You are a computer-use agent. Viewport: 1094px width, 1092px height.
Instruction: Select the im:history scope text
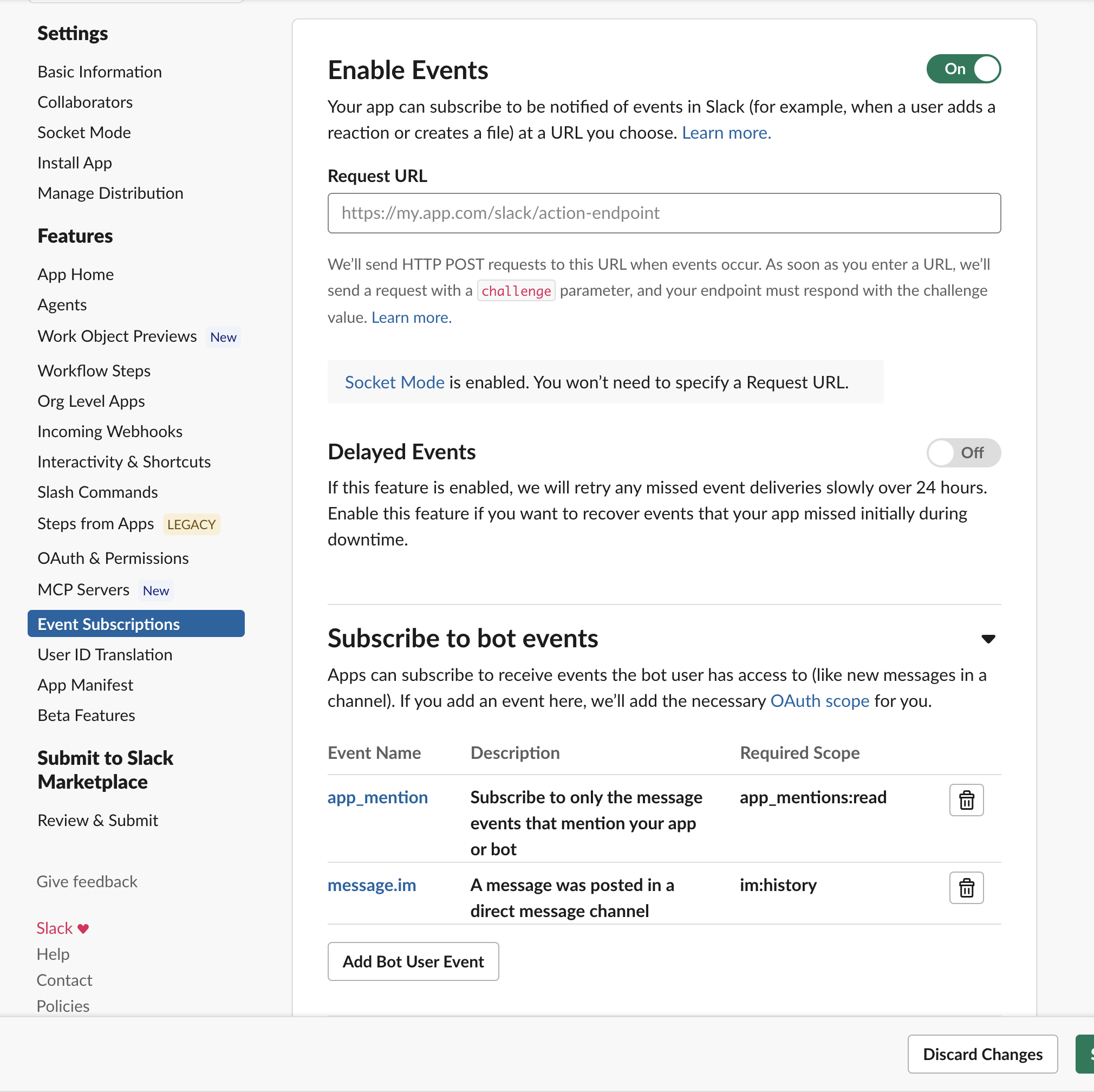778,885
